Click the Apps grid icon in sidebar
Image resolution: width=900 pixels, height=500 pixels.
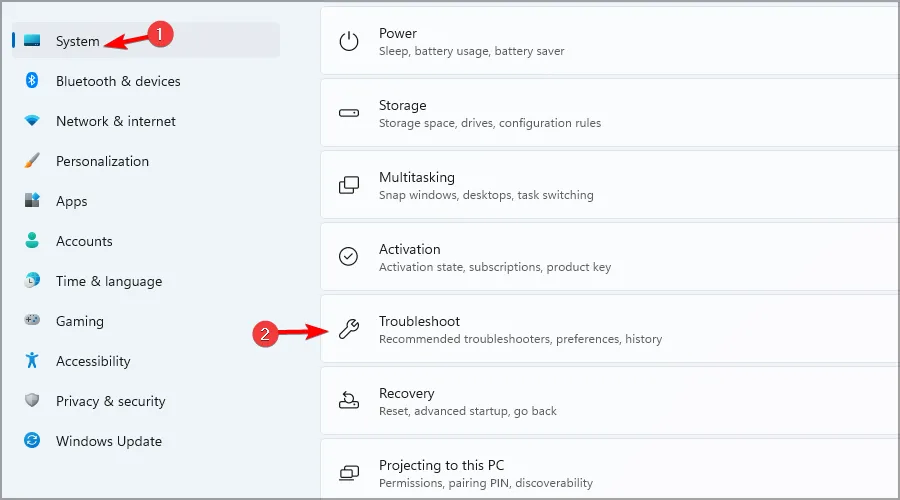tap(33, 201)
